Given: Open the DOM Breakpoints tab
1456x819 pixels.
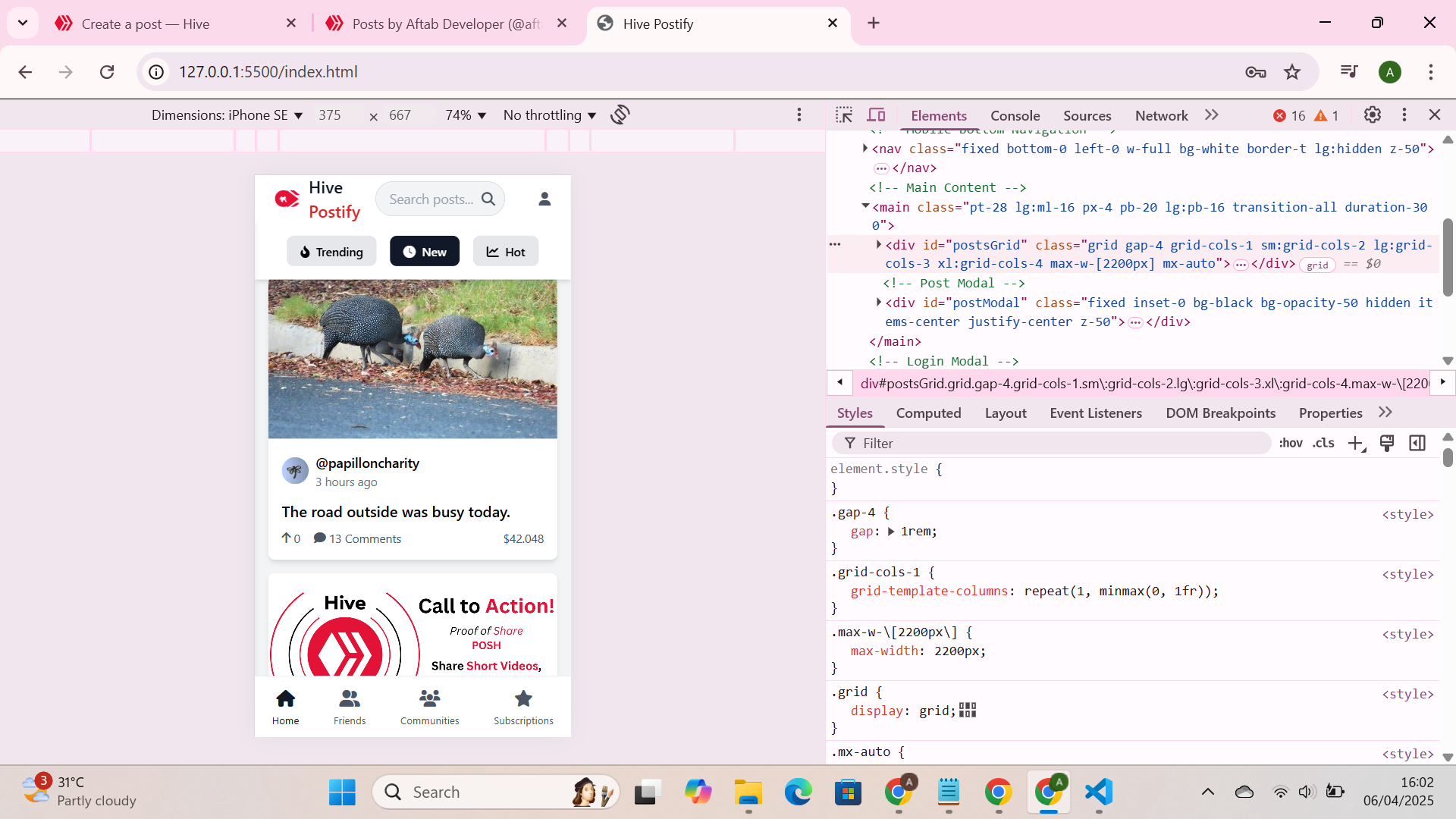Looking at the screenshot, I should point(1220,413).
